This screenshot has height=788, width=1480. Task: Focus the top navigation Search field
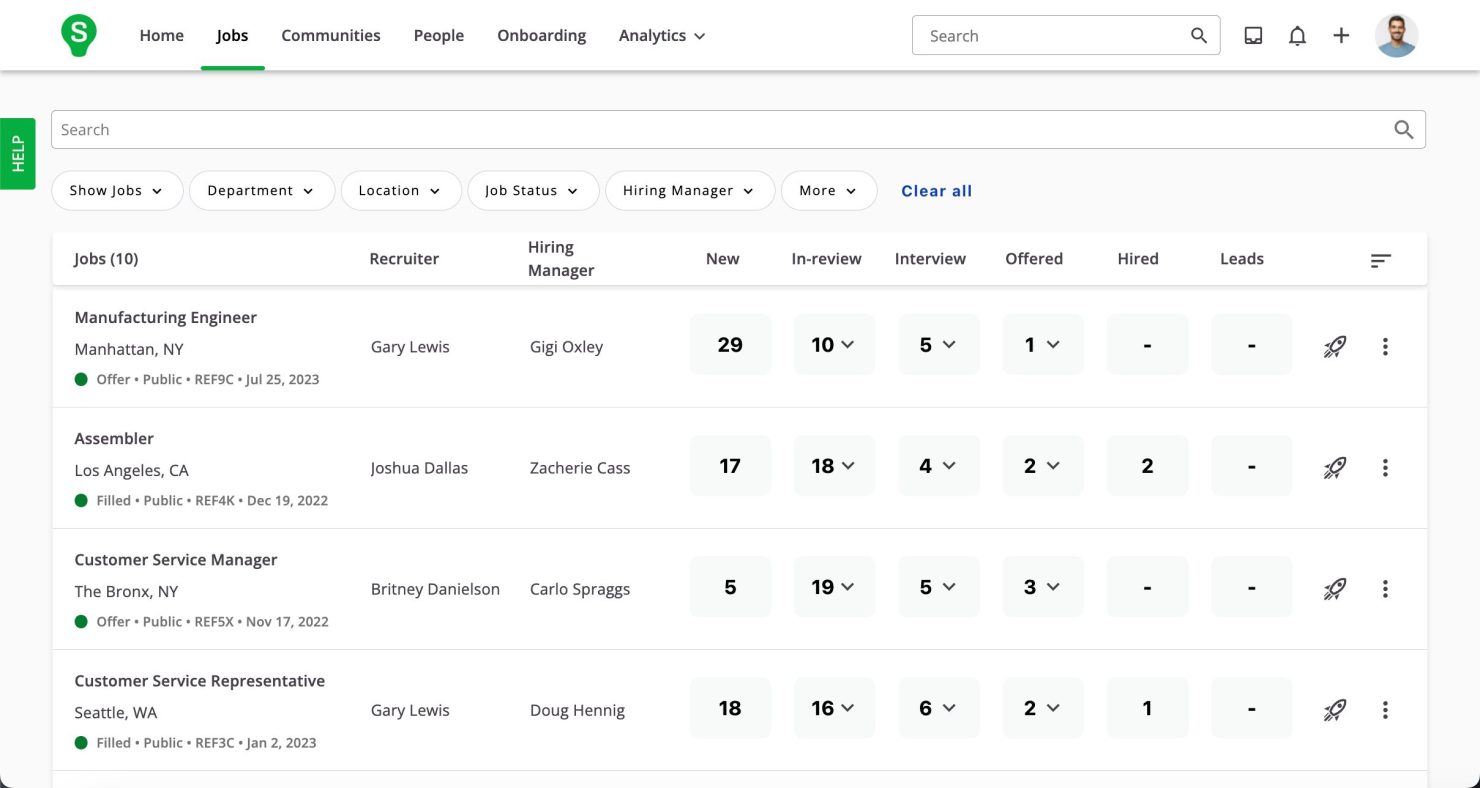1066,36
